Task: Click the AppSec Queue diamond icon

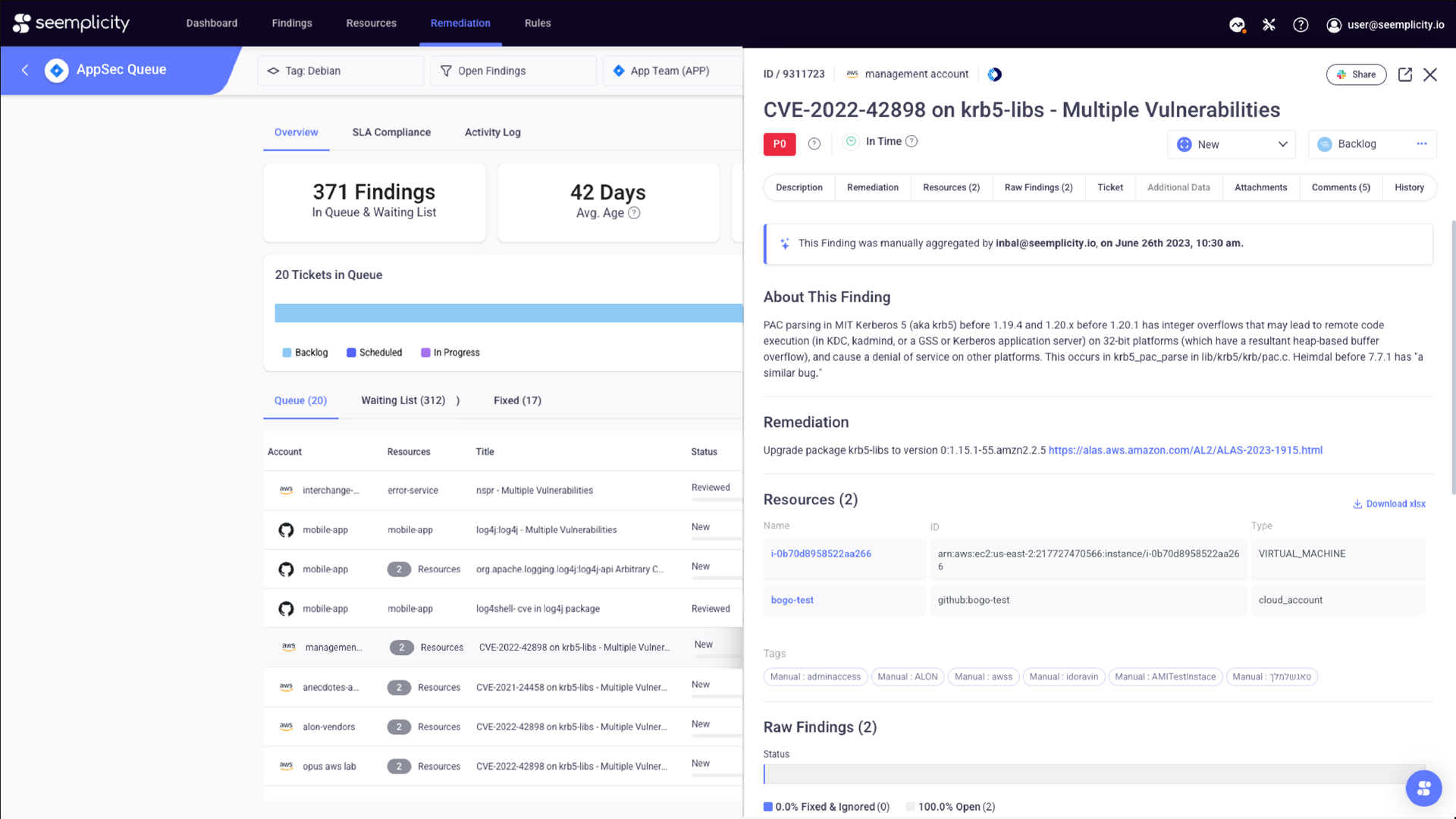Action: [56, 70]
